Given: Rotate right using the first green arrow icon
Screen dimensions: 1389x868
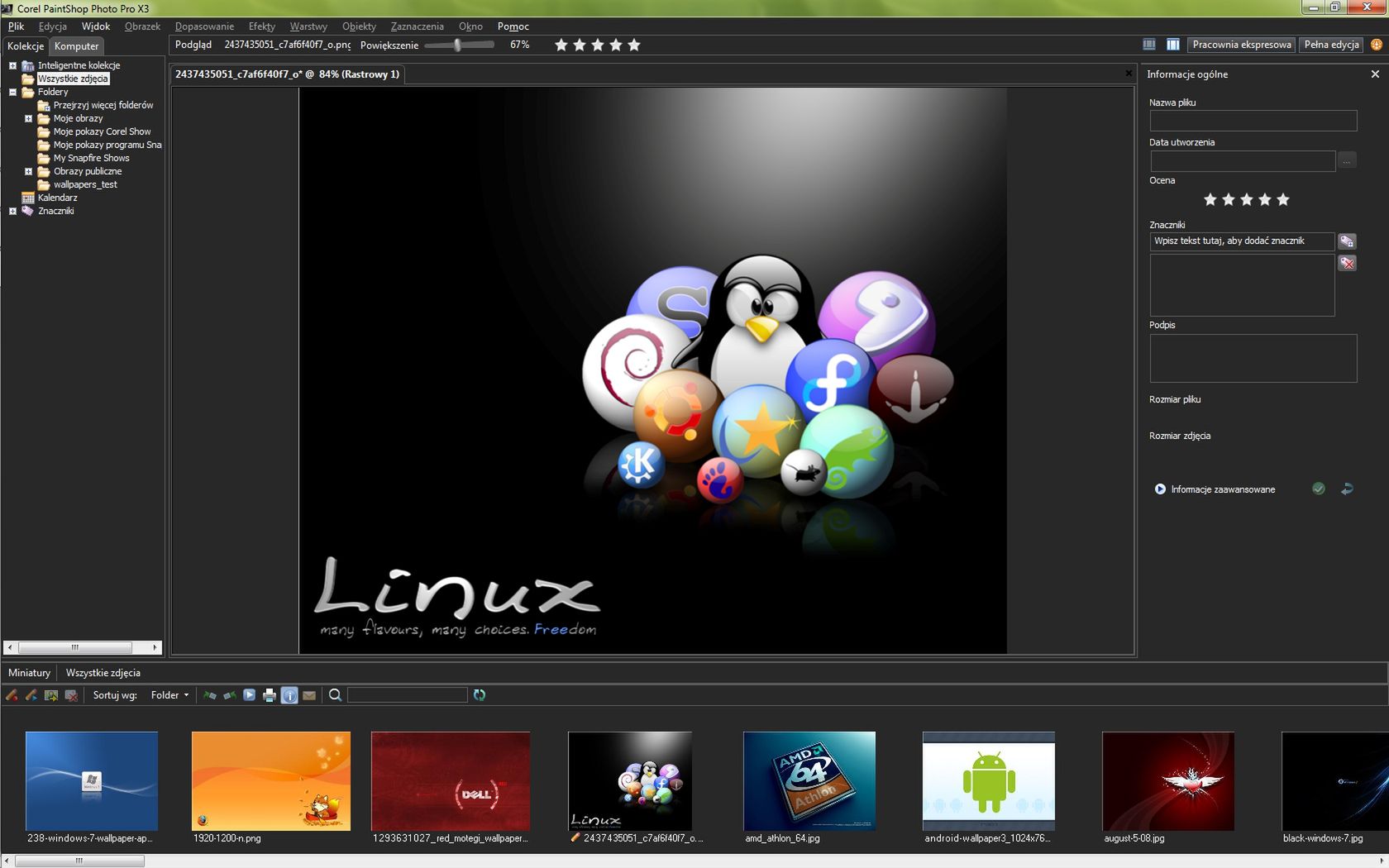Looking at the screenshot, I should click(x=210, y=695).
